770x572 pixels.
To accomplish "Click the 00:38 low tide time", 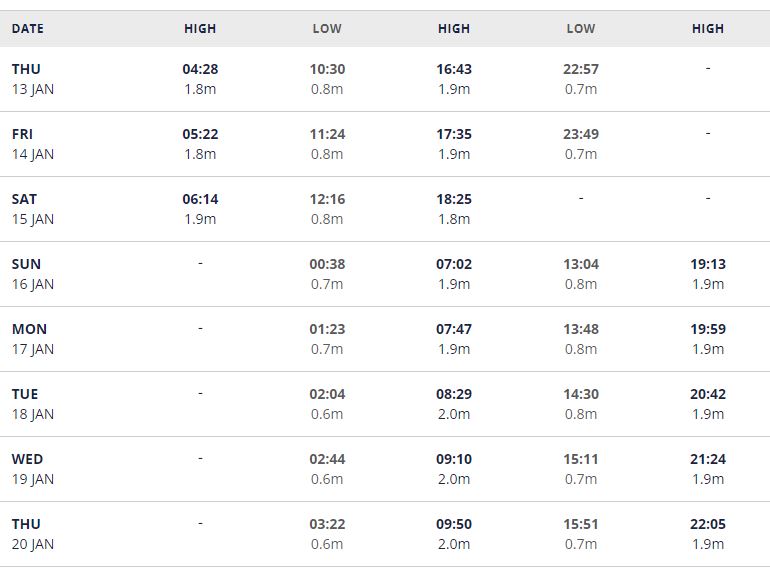I will (x=327, y=264).
